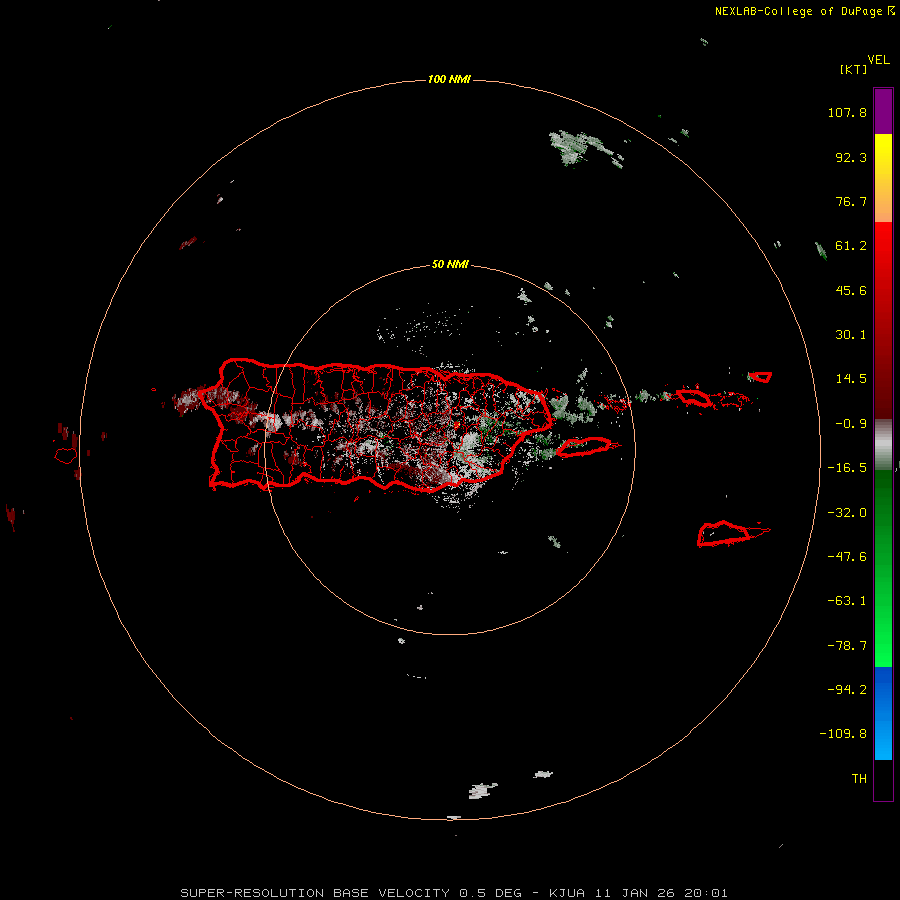The height and width of the screenshot is (900, 900).
Task: Click the 100 NMI range ring label
Action: (449, 79)
